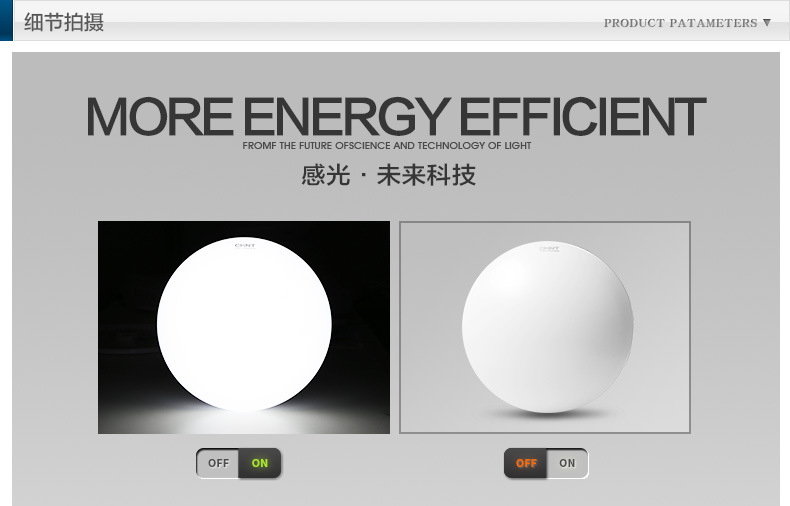Click the 感光·未来科技 subtitle
This screenshot has height=506, width=790.
point(388,175)
